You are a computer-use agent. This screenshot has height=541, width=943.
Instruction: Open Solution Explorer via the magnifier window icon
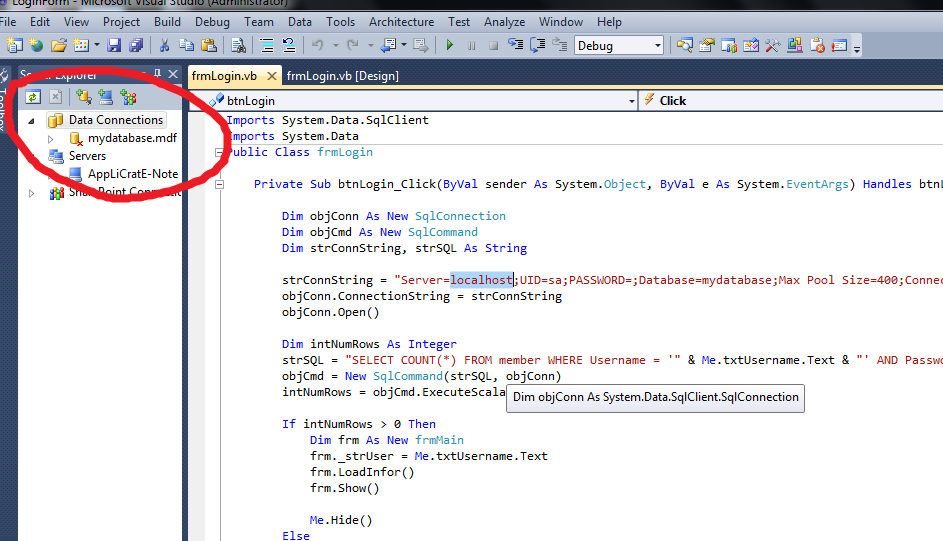[684, 45]
